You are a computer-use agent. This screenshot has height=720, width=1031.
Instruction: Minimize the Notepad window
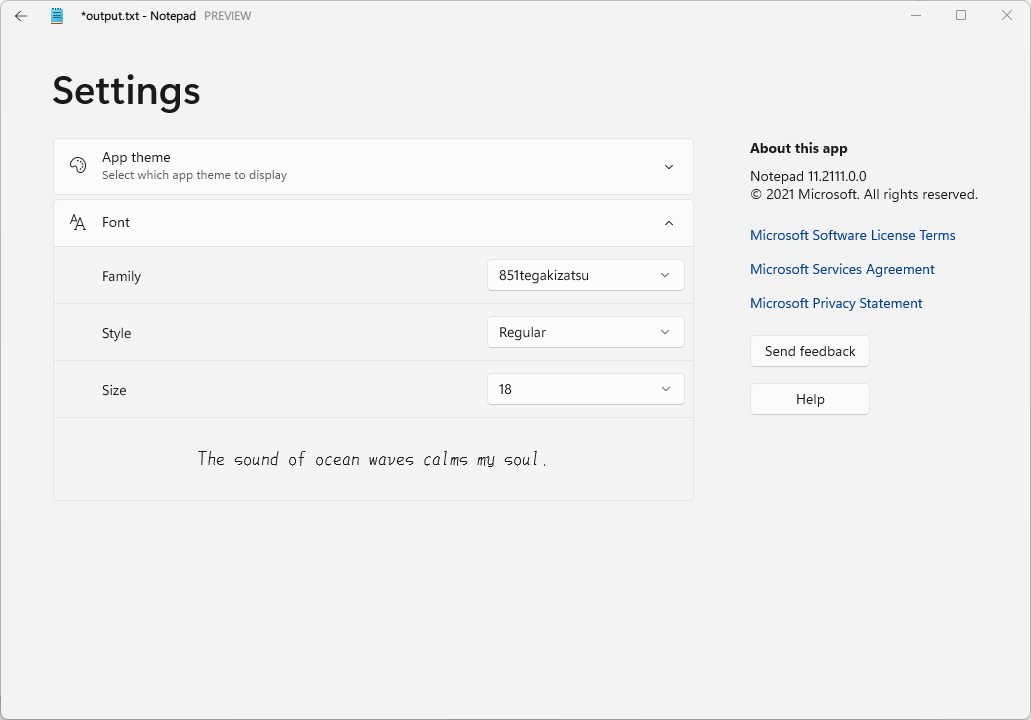(x=915, y=15)
